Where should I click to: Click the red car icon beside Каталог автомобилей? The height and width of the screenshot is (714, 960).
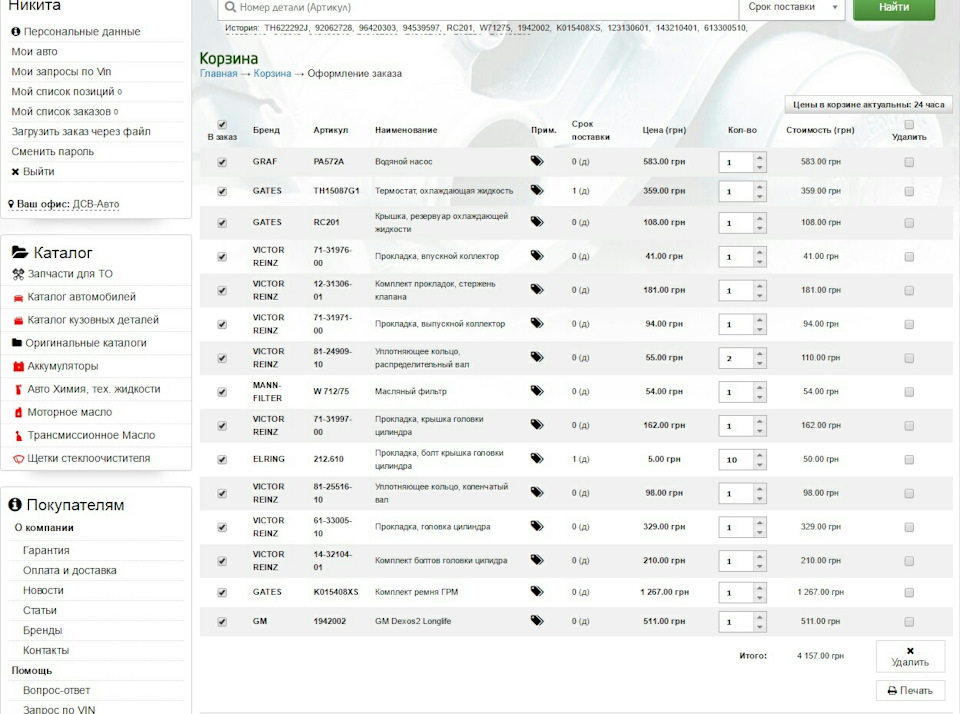point(18,298)
